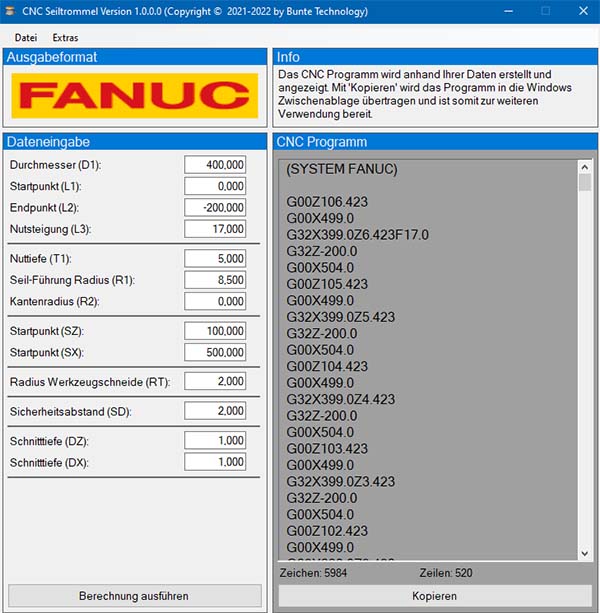Open the Extras menu
Screen dimensions: 600x613
point(65,38)
